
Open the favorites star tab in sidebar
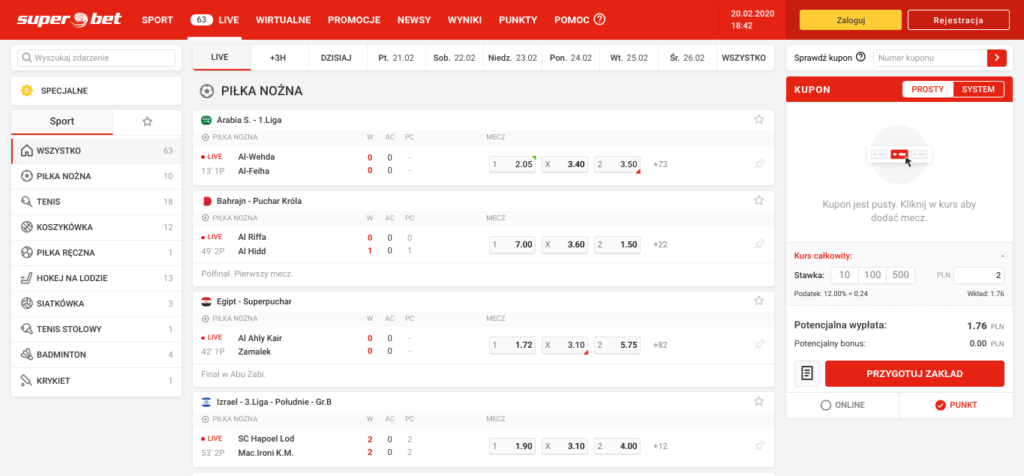147,121
